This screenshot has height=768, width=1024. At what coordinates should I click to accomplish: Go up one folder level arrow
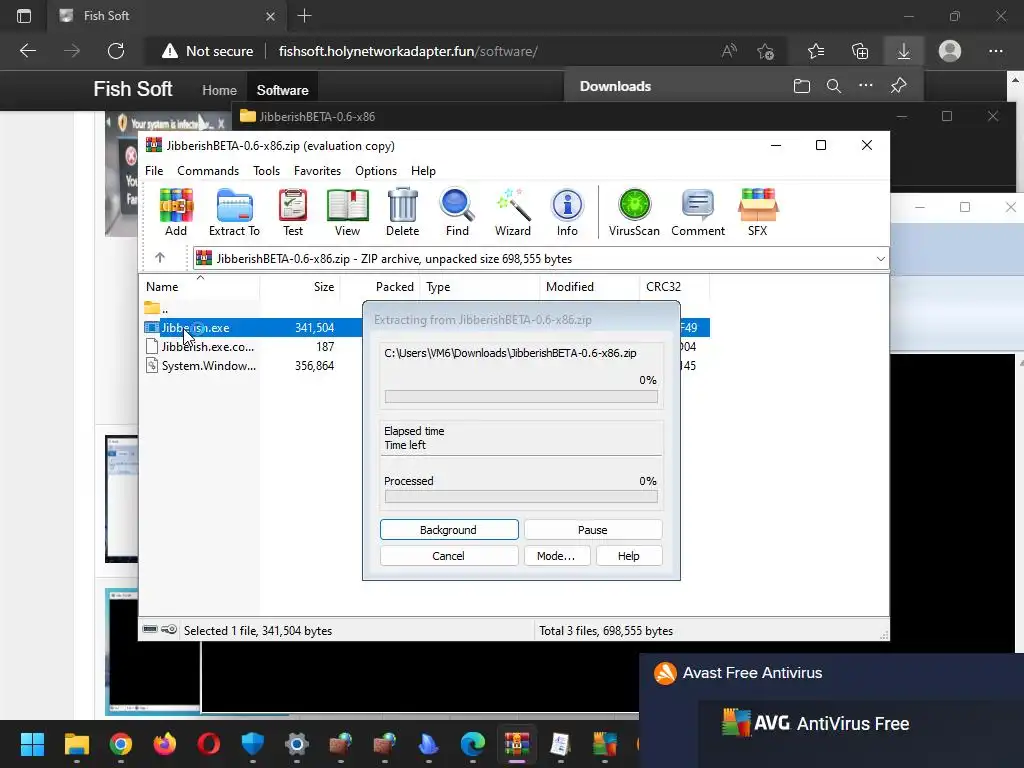click(x=160, y=258)
